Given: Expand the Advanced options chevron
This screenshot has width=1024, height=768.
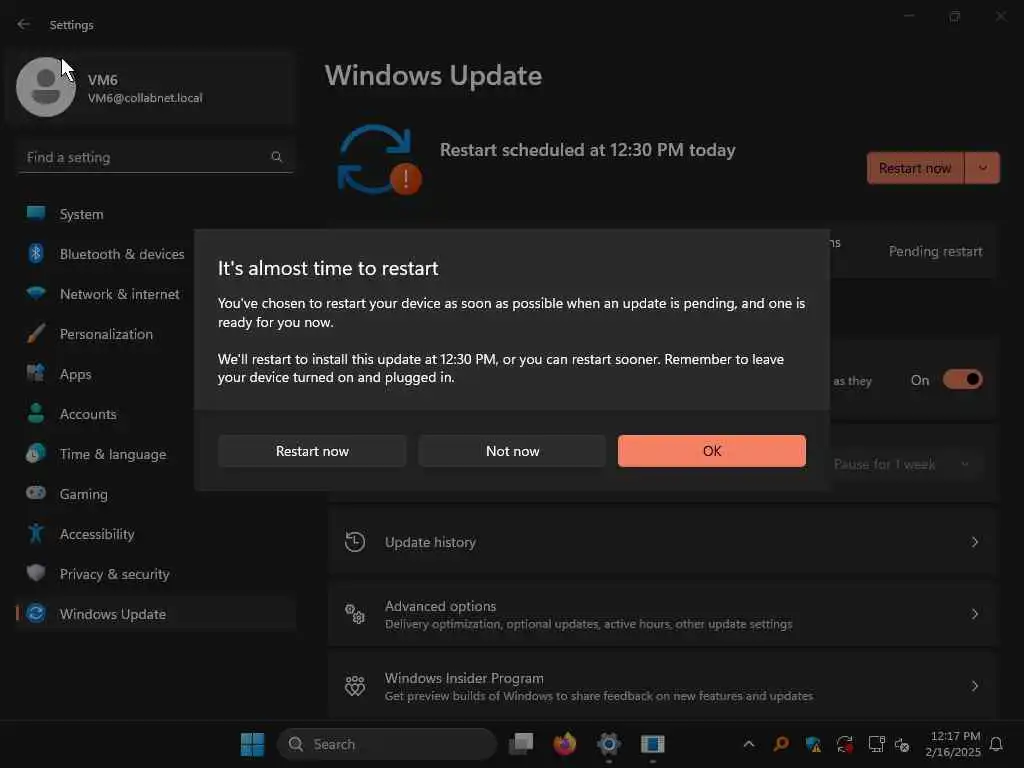Looking at the screenshot, I should 974,614.
